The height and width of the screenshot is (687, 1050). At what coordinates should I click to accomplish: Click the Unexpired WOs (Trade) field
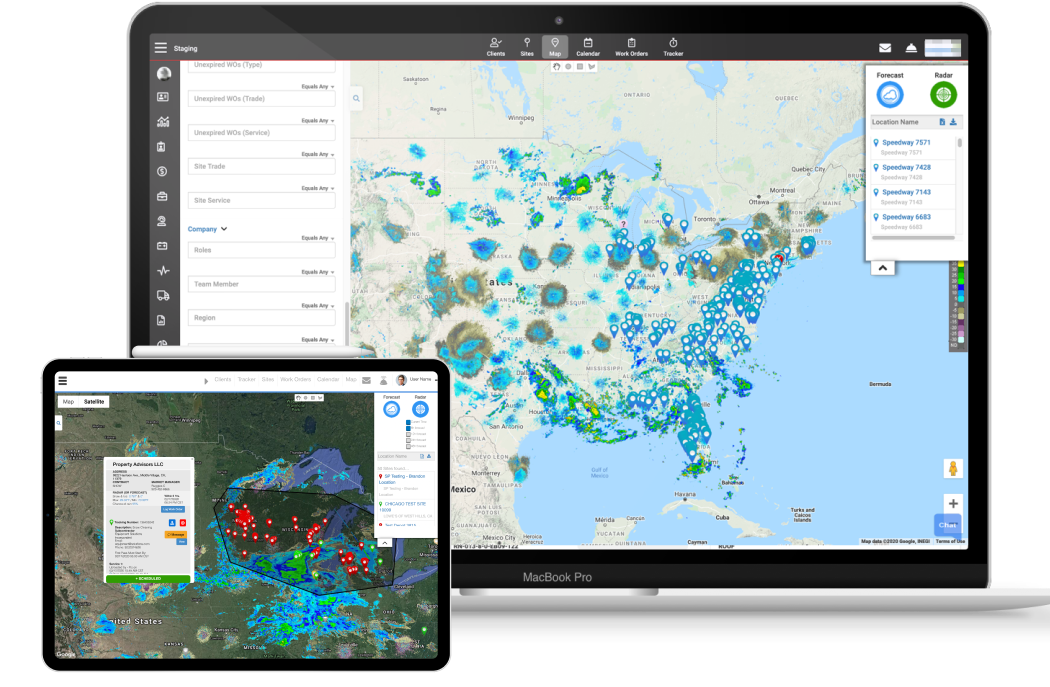pos(261,99)
